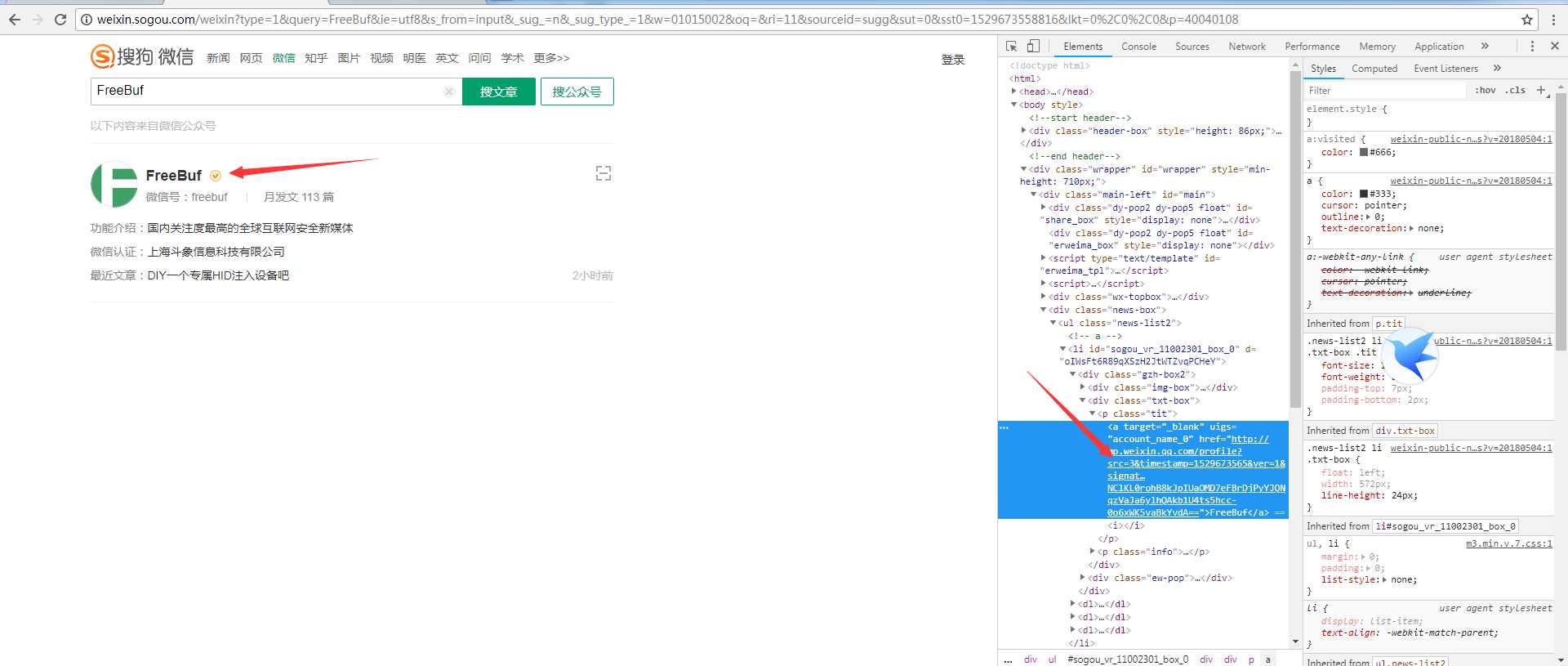Click the 搜文章 search button

[499, 92]
